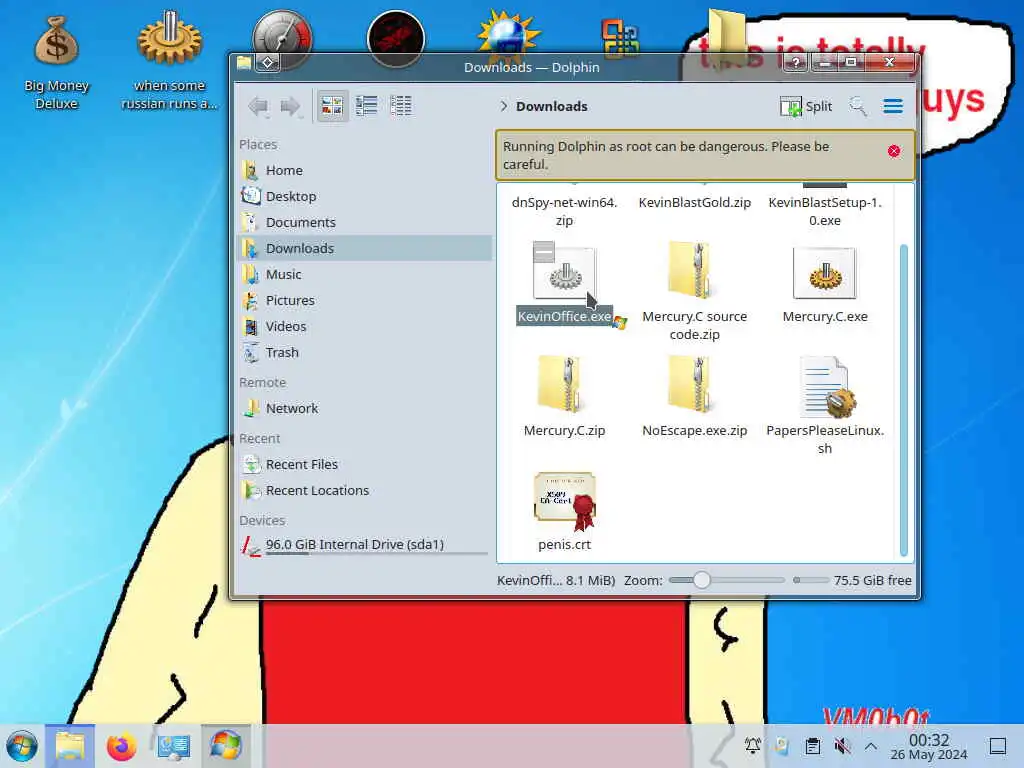Screen dimensions: 1024x768
Task: Open the Start menu orb
Action: coord(22,746)
